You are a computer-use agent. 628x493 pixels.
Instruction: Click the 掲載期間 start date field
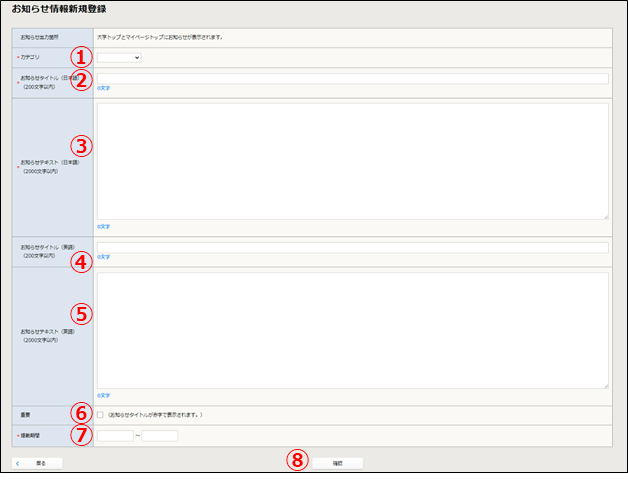coord(115,436)
